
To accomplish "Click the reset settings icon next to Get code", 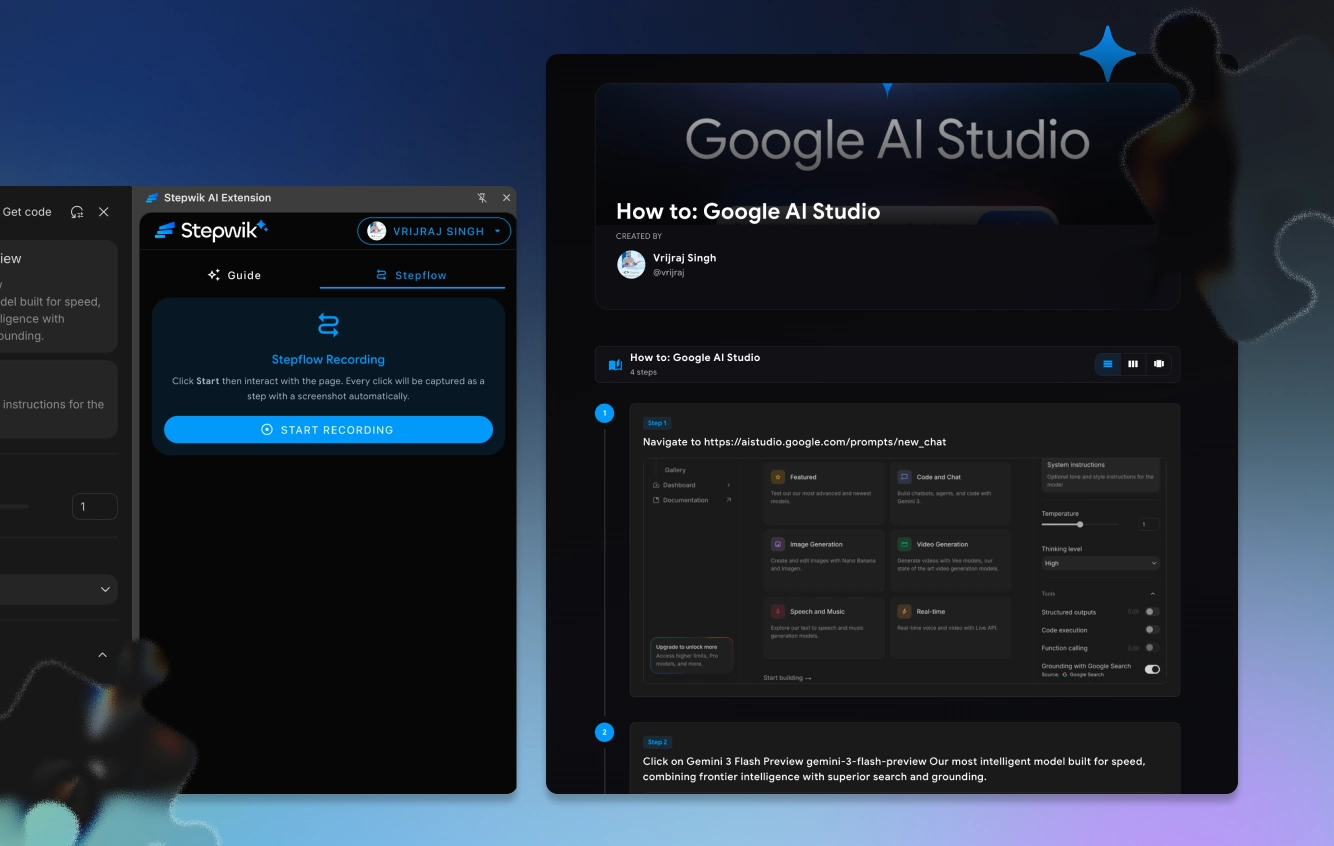I will pos(77,212).
